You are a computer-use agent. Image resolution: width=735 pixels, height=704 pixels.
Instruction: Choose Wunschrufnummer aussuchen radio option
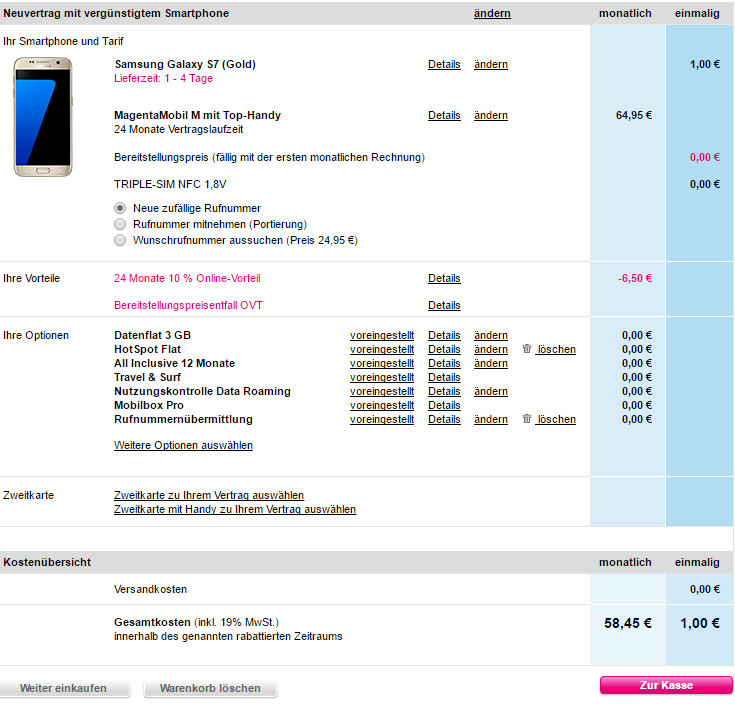coord(120,240)
